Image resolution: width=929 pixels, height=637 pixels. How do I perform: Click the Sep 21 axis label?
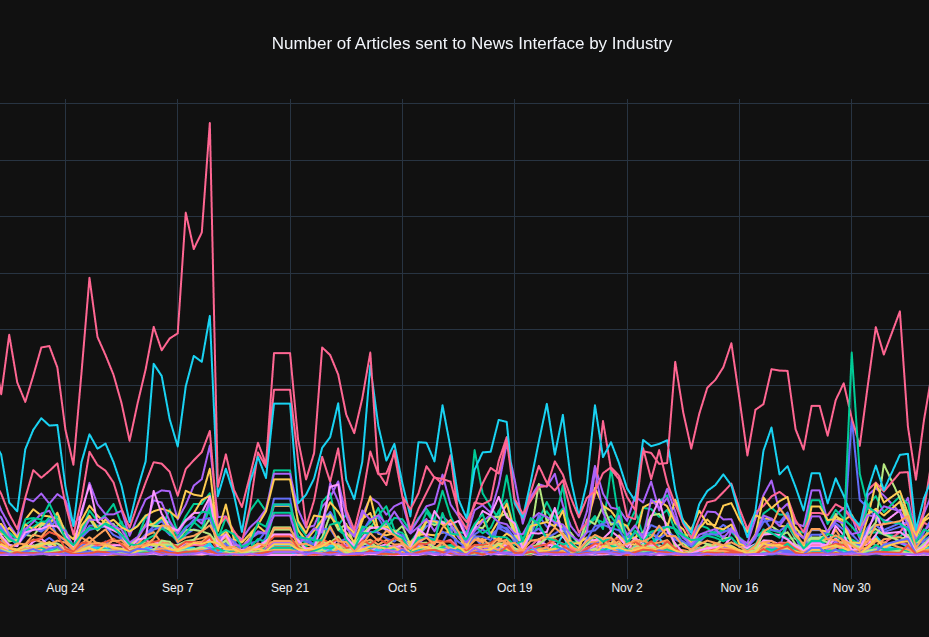point(290,588)
